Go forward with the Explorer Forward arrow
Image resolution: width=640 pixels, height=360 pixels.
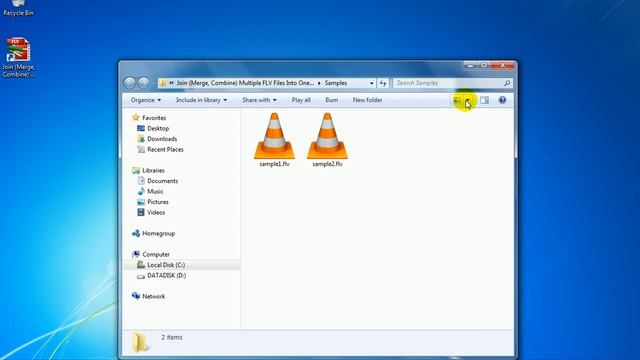click(144, 83)
